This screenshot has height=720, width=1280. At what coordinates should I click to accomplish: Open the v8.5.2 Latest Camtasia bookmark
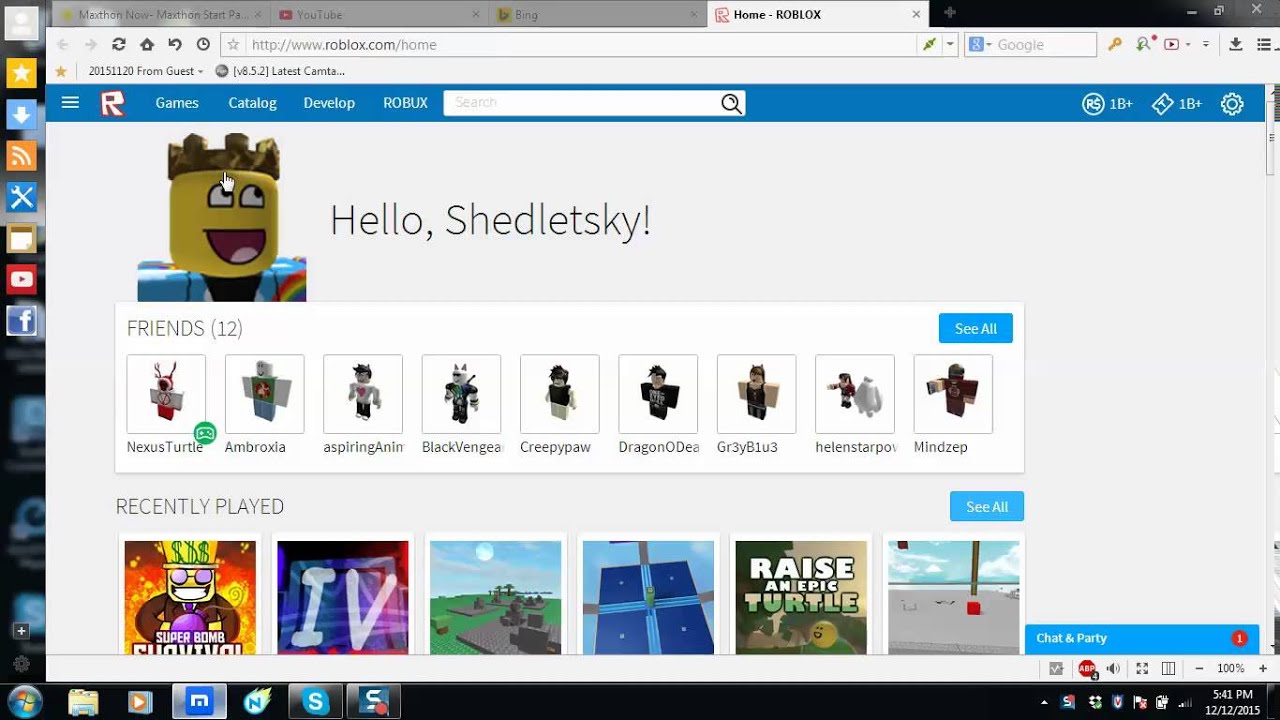(x=280, y=71)
